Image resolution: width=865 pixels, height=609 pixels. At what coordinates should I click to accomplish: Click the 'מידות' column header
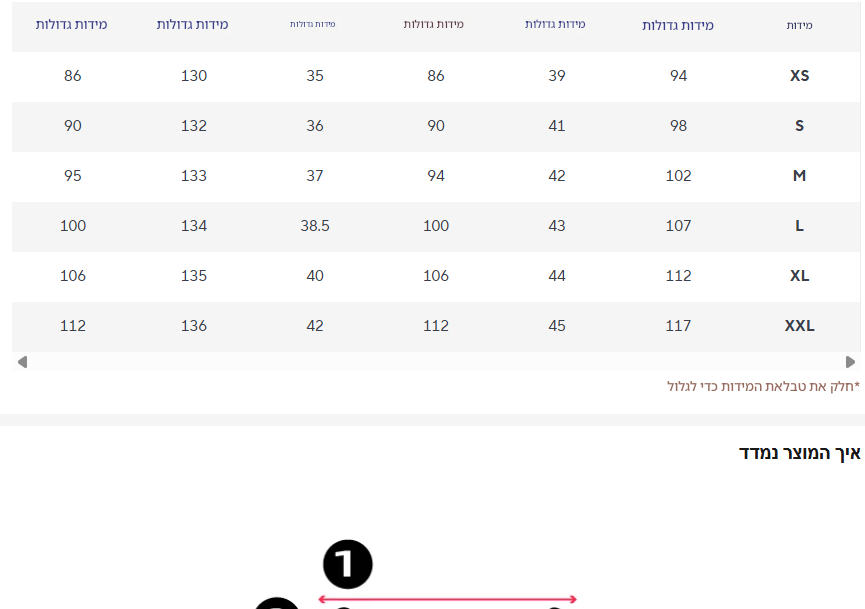799,25
